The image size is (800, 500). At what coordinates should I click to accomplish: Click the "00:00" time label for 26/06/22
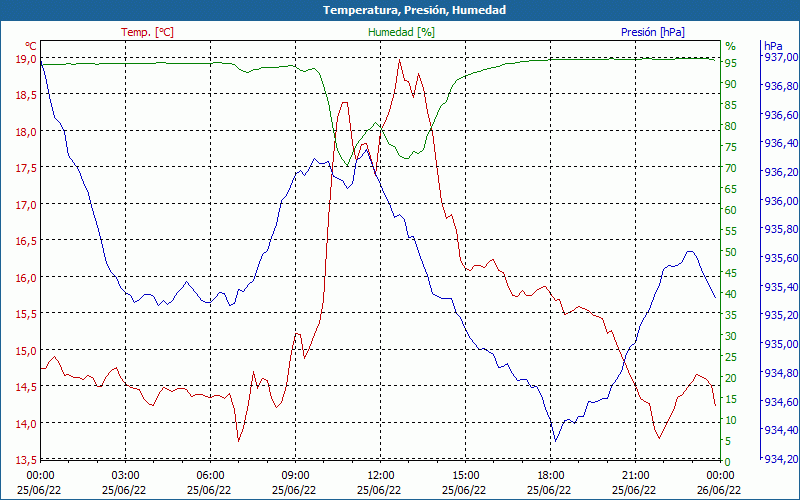(x=720, y=476)
